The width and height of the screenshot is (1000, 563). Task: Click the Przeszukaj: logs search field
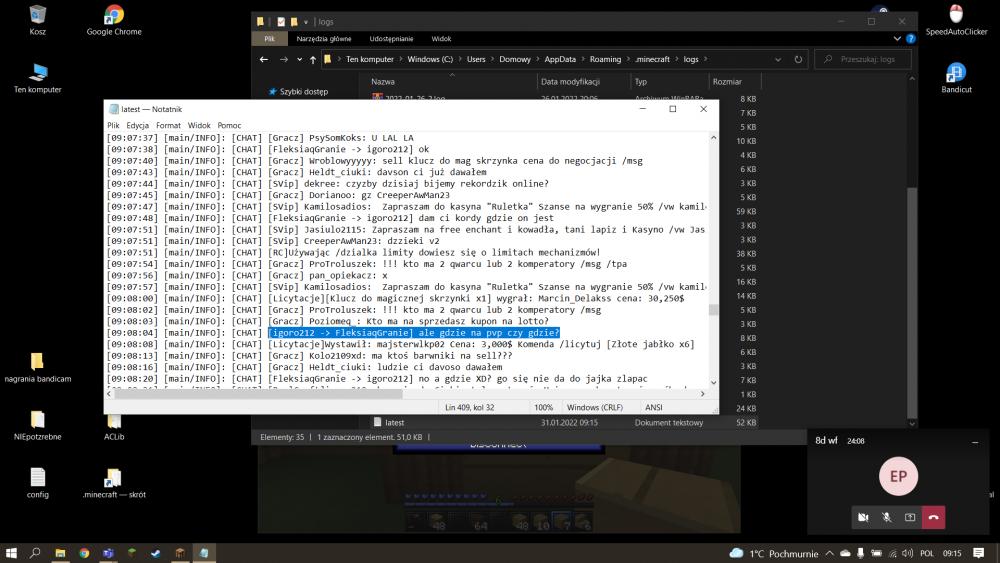tap(870, 60)
